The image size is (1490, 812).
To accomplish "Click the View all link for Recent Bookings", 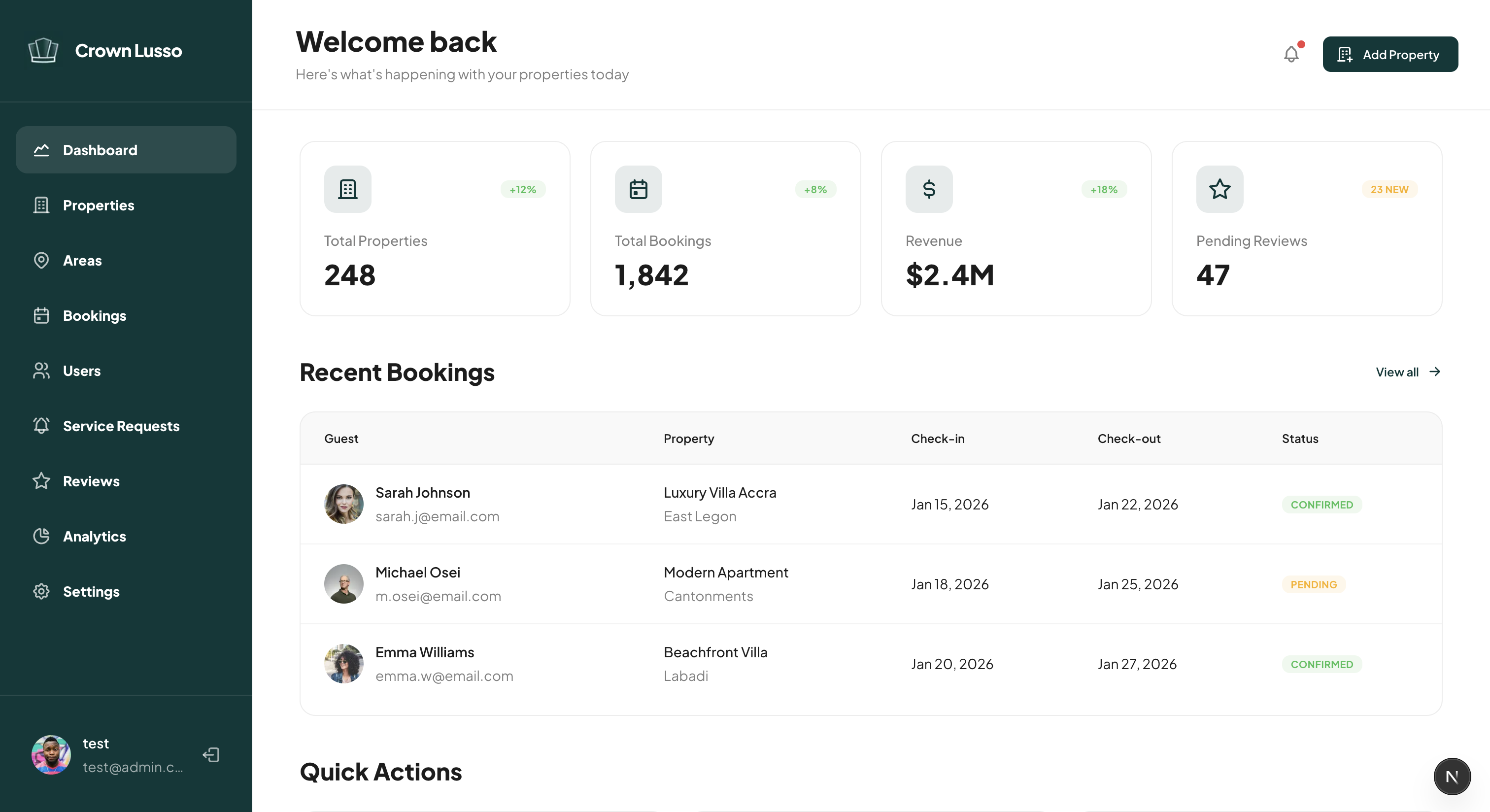I will coord(1398,372).
